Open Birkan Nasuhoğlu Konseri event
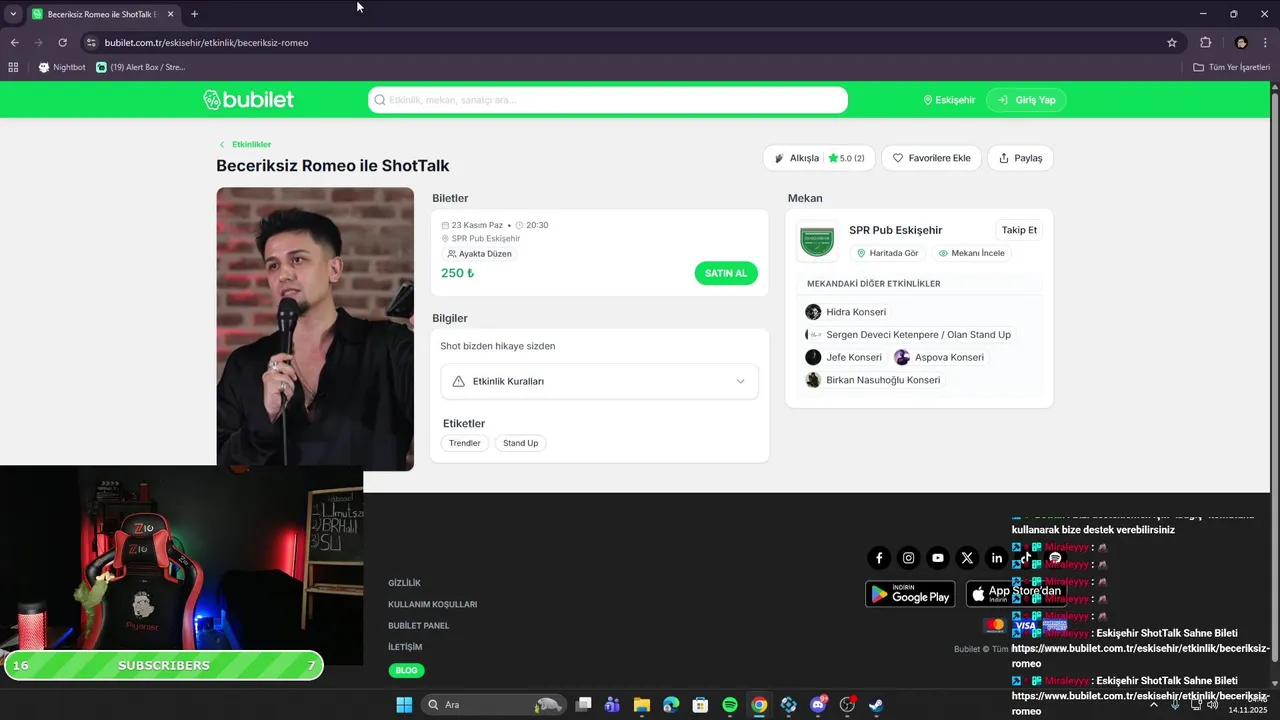 coord(873,380)
